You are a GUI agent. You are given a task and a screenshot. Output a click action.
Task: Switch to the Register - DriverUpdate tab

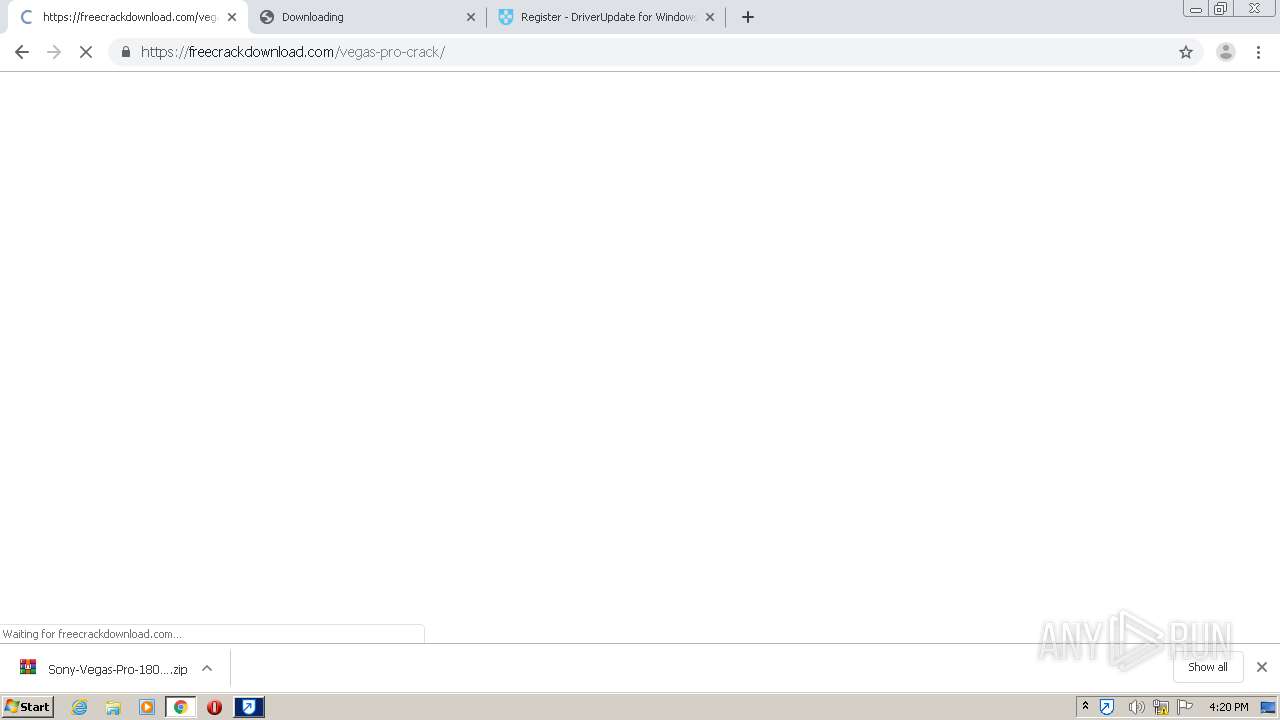pyautogui.click(x=606, y=17)
